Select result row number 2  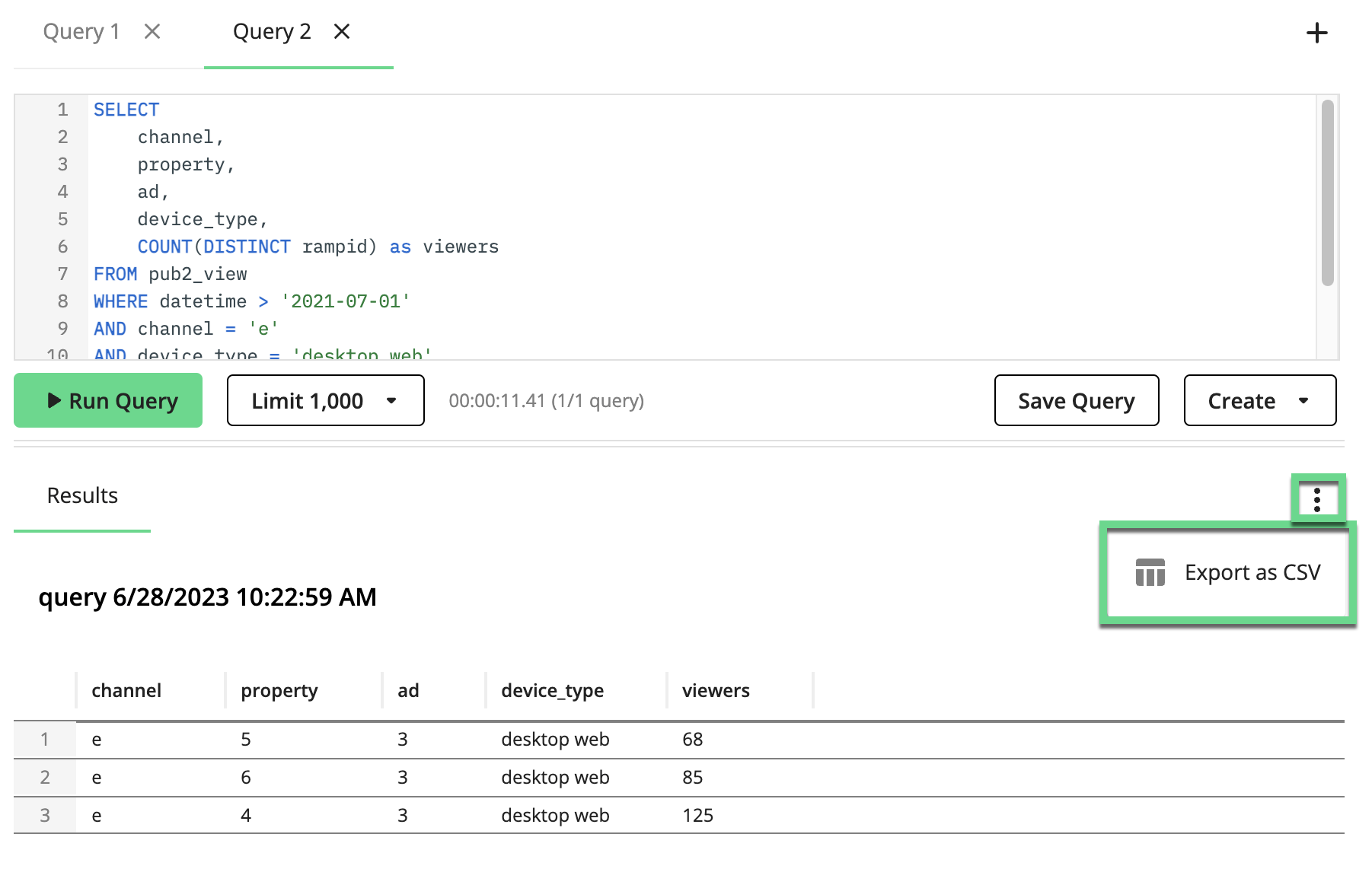point(45,777)
